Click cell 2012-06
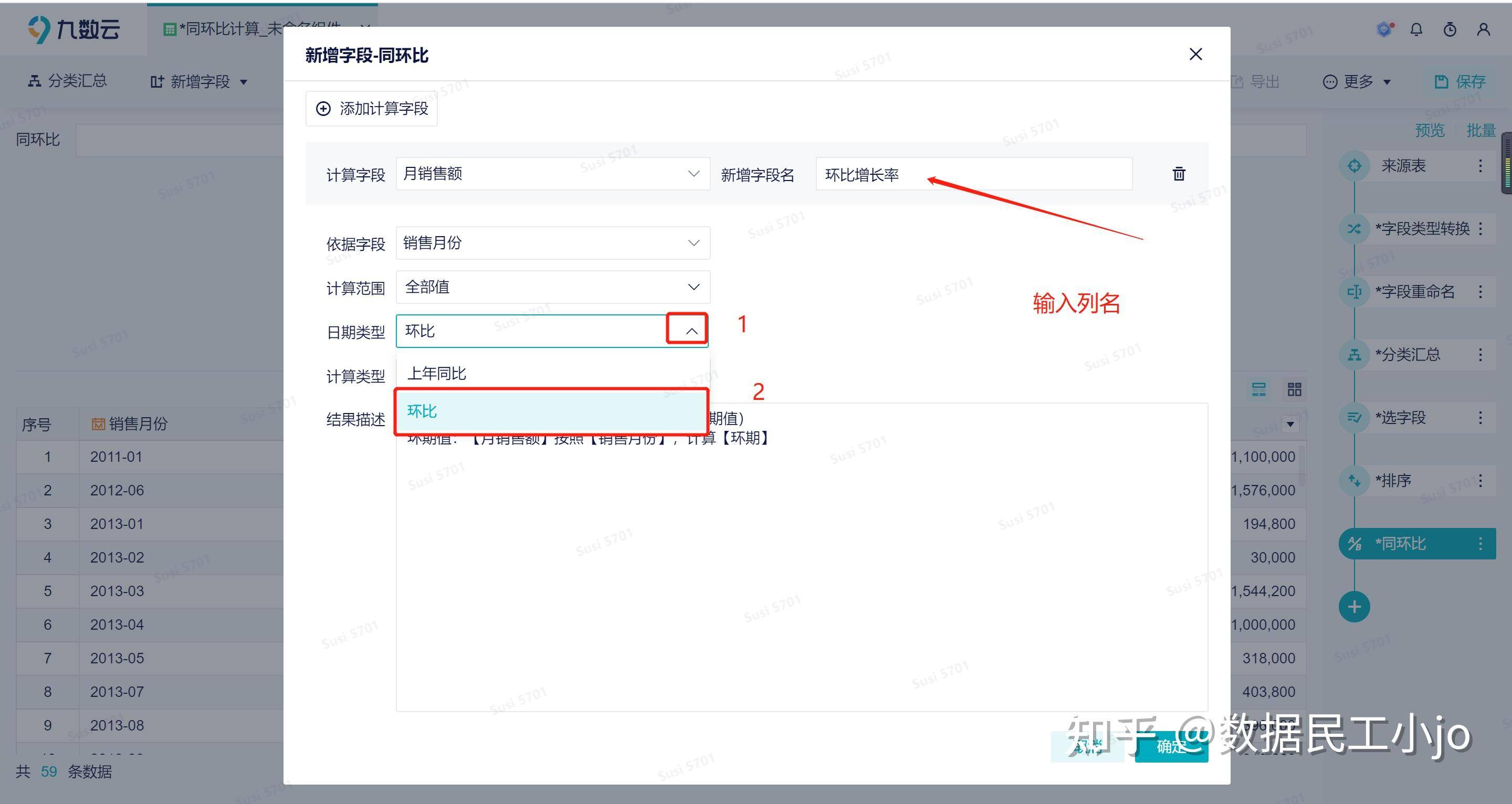This screenshot has height=804, width=1512. click(117, 490)
